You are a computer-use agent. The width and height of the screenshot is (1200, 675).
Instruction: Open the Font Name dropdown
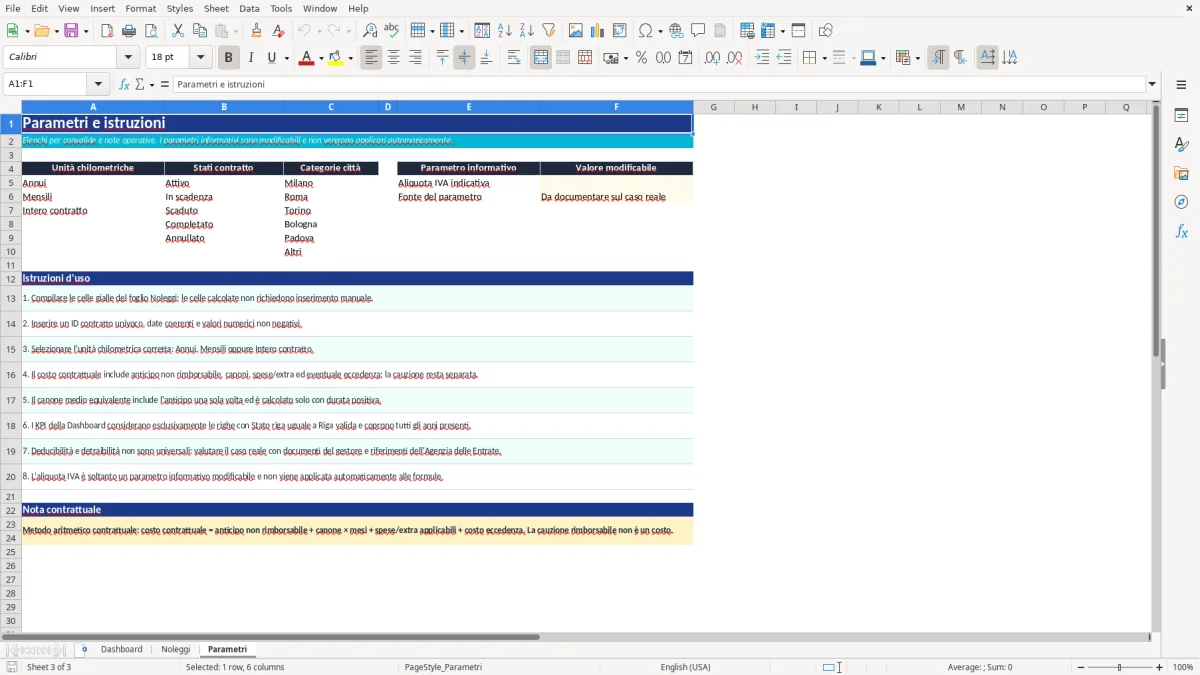click(x=130, y=58)
